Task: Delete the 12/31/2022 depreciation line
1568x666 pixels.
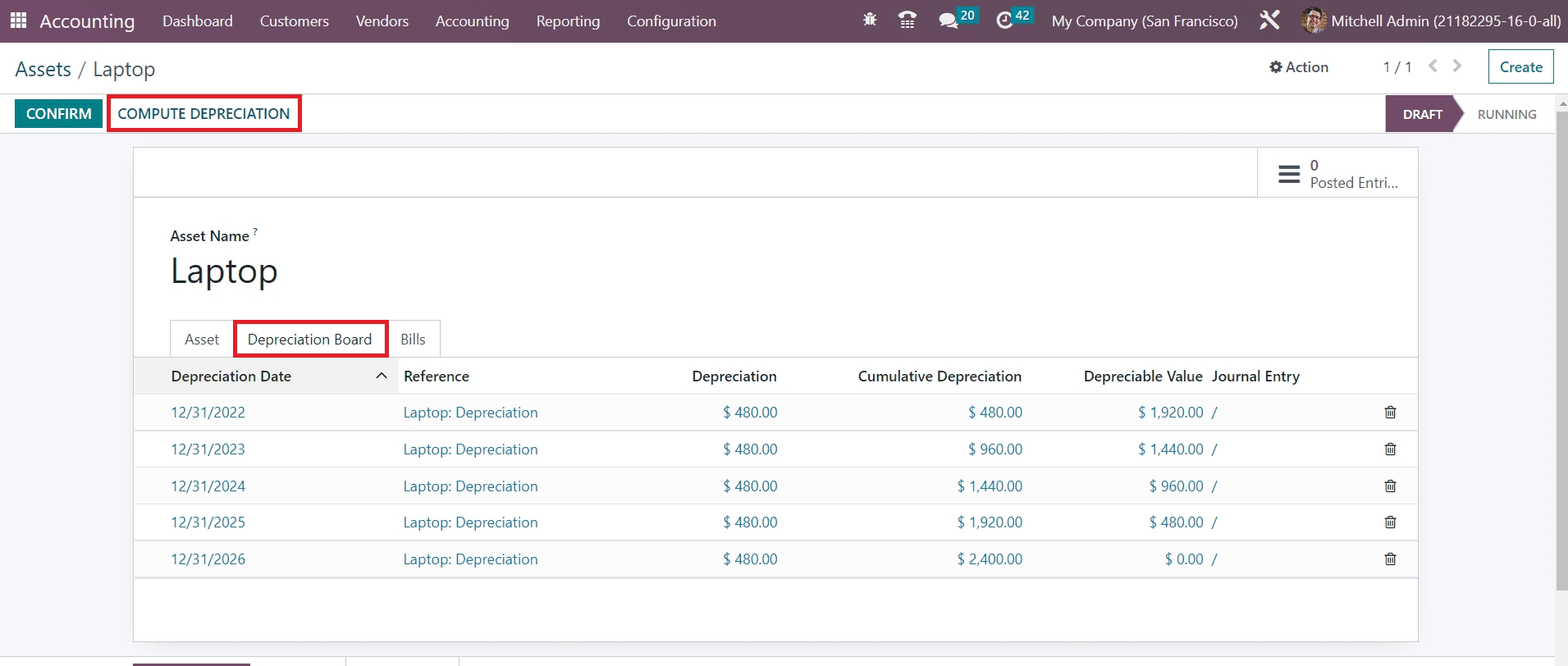Action: [x=1390, y=413]
